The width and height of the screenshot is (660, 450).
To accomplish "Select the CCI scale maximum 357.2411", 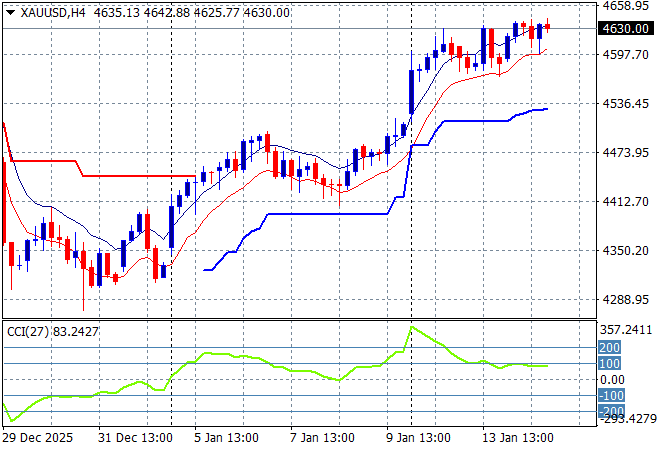I will click(x=626, y=330).
